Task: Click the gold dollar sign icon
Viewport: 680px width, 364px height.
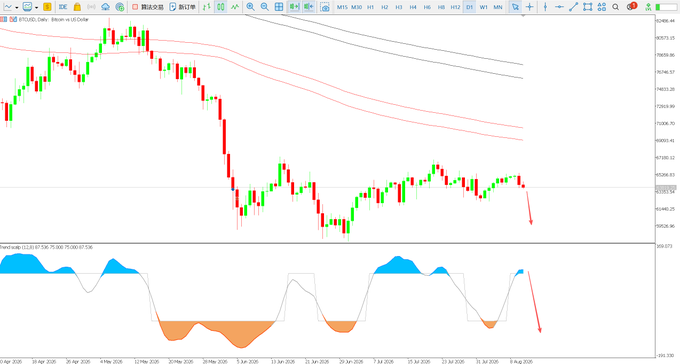Action: click(x=47, y=7)
